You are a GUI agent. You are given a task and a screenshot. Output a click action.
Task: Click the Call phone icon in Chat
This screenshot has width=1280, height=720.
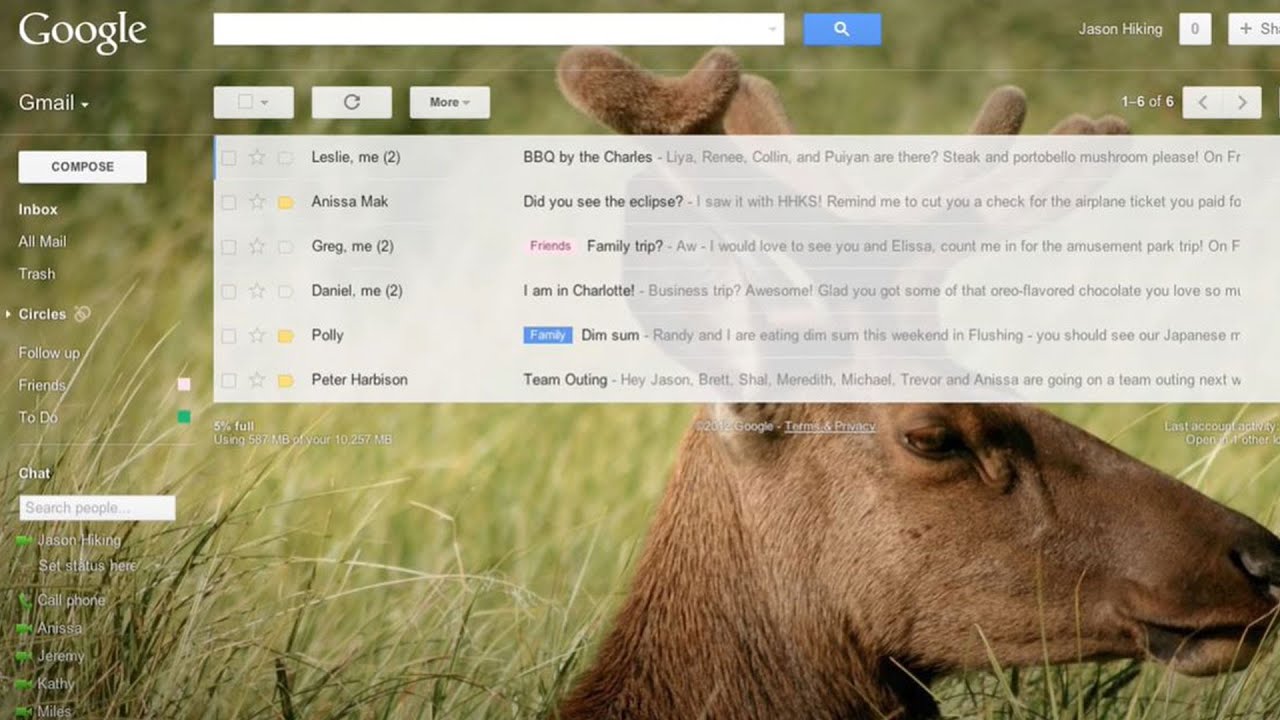coord(25,601)
